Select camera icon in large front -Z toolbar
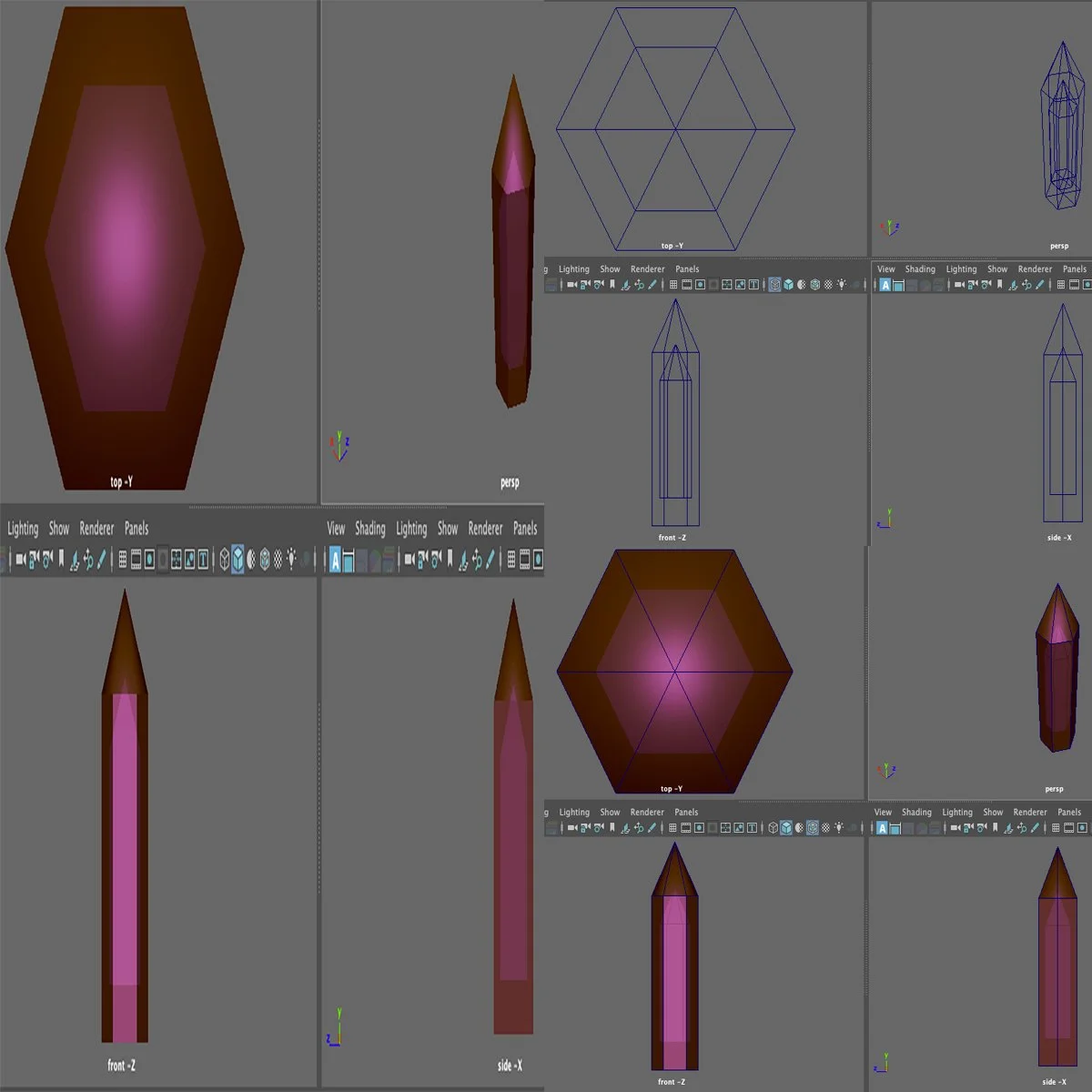 (21, 560)
